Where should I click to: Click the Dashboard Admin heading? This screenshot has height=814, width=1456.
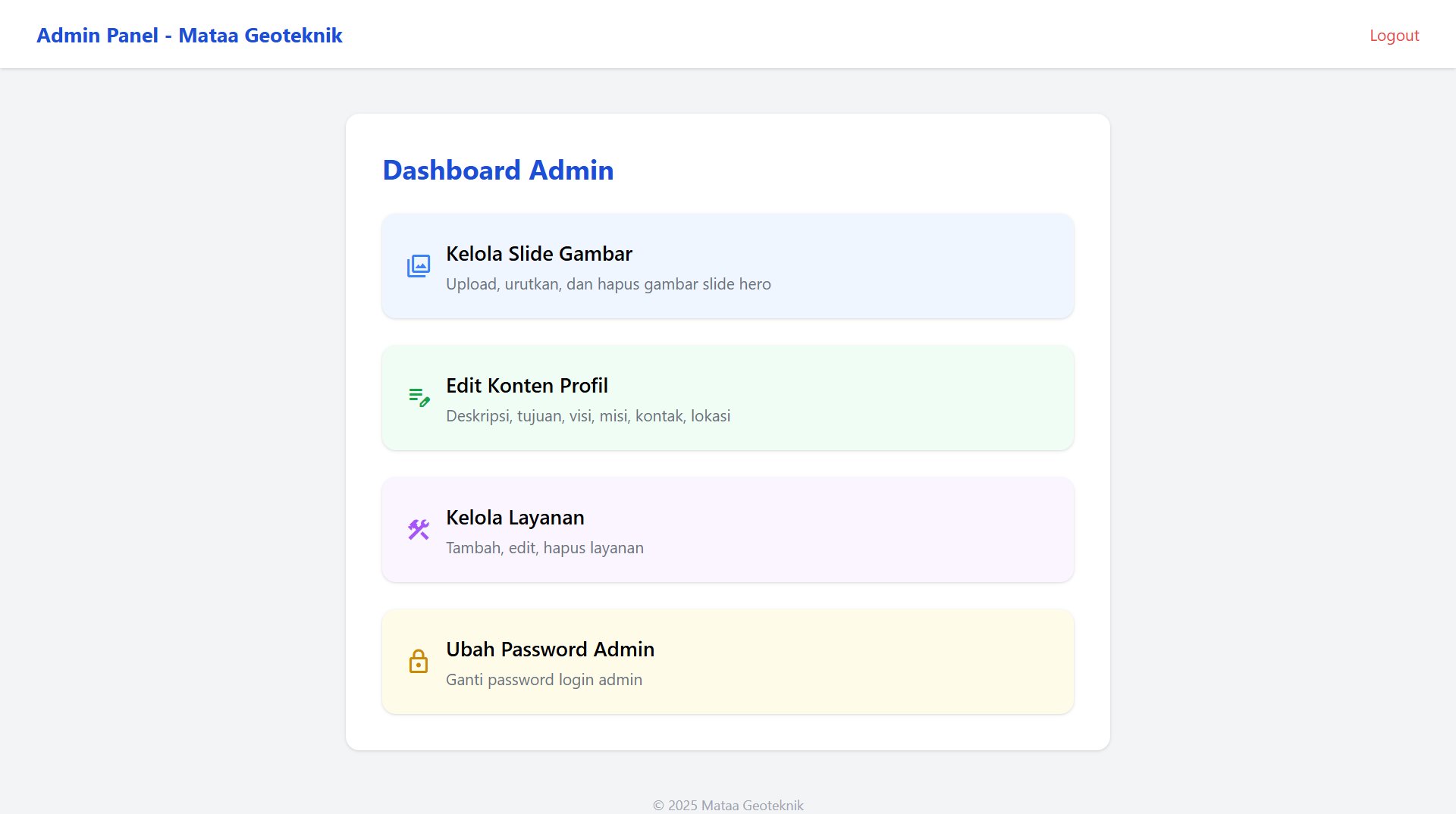click(498, 170)
